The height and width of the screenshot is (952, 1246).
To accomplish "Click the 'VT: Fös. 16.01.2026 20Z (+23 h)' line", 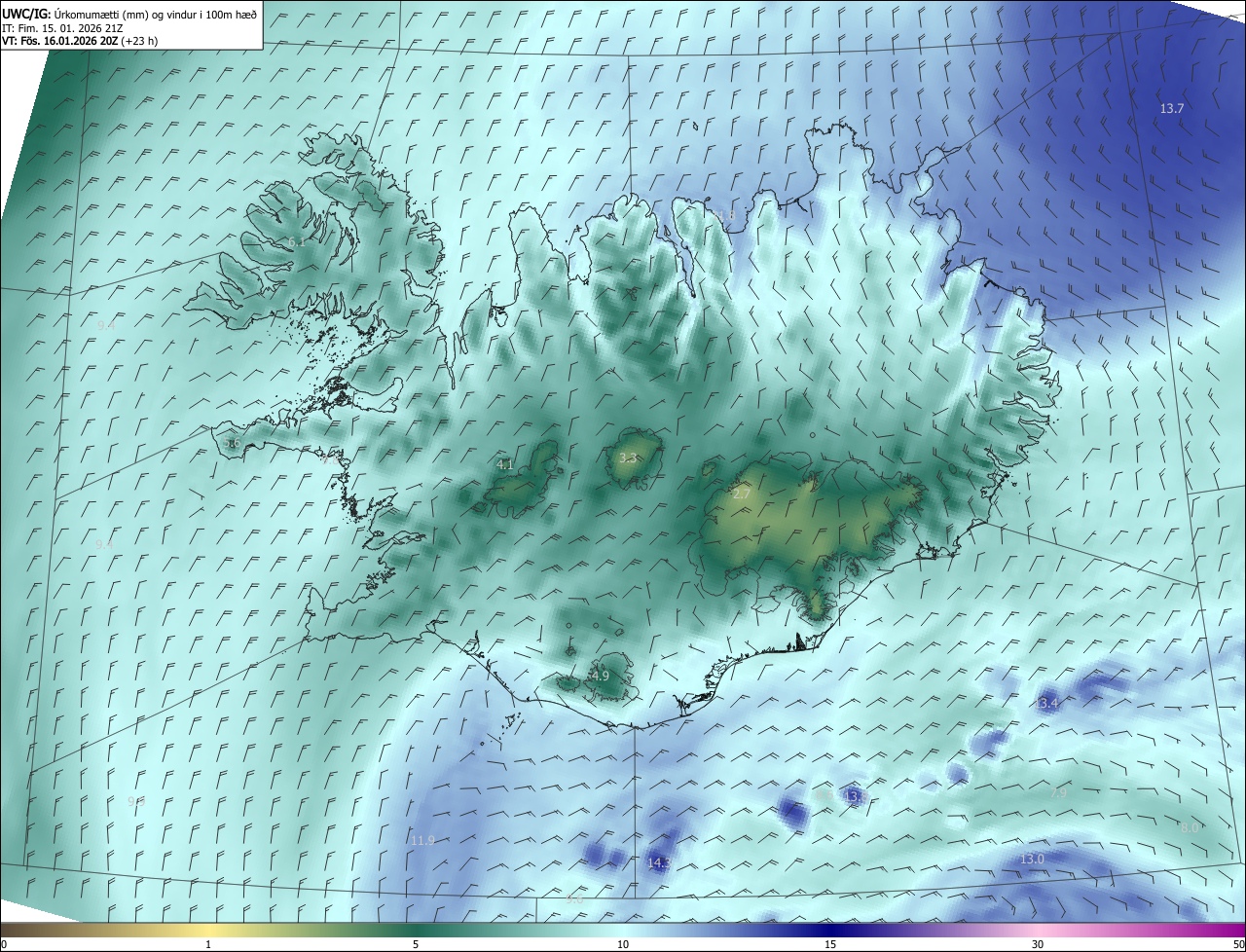I will 80,41.
